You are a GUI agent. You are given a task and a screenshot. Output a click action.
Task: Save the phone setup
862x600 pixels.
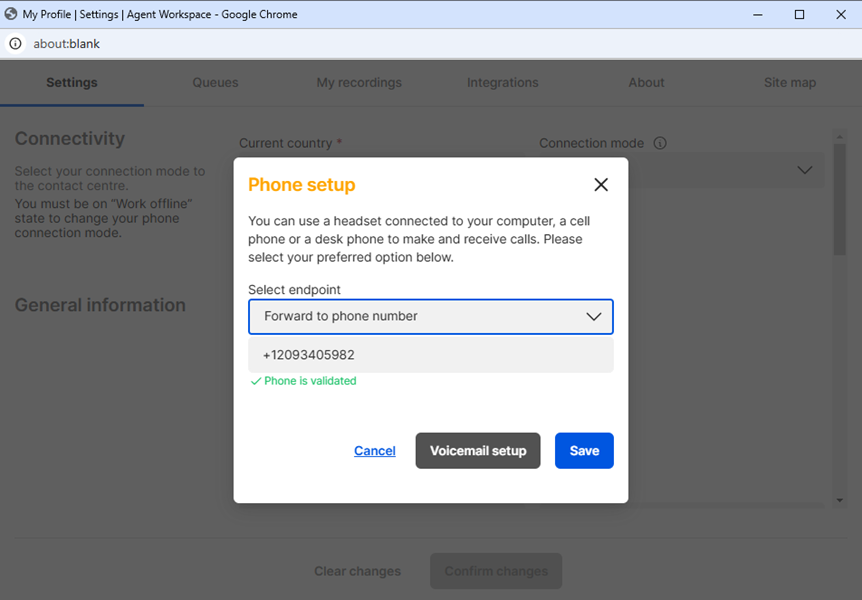pos(584,451)
